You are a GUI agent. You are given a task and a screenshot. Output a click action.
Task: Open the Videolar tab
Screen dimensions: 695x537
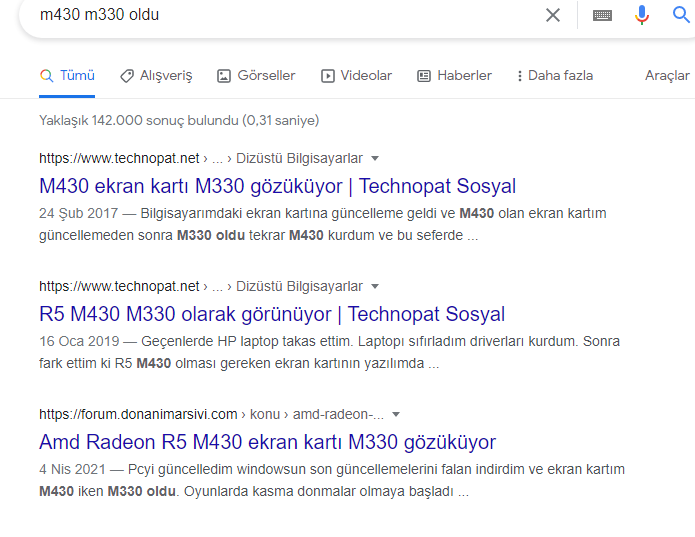click(x=356, y=75)
